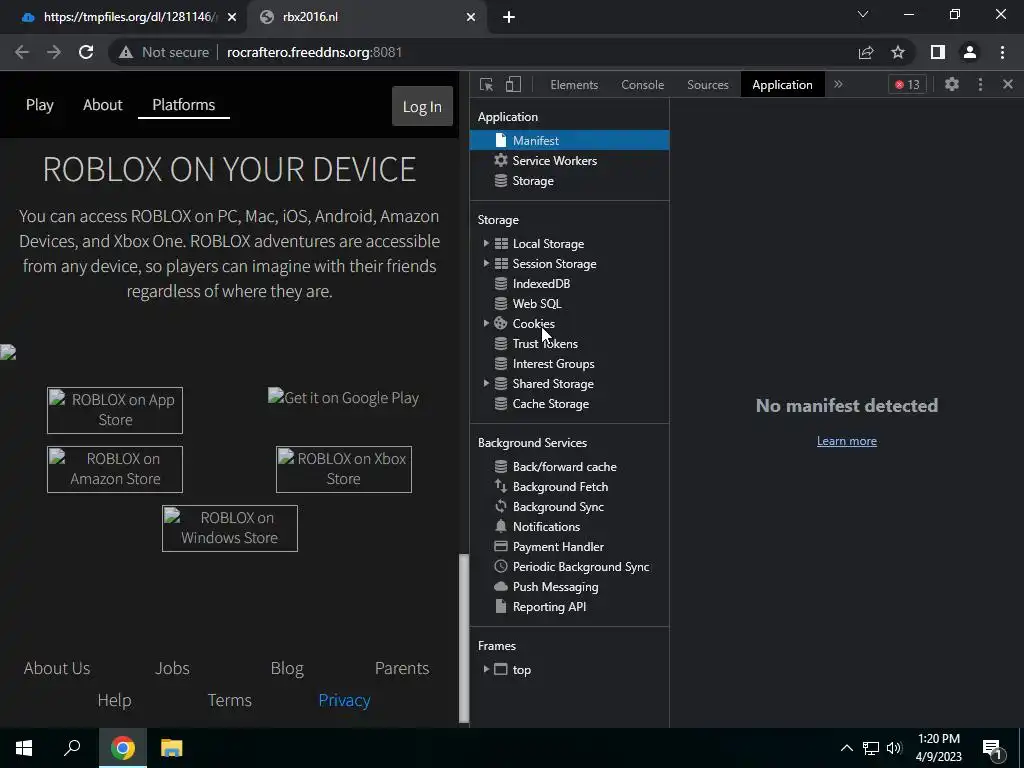Viewport: 1024px width, 768px height.
Task: Open the Terms footer link
Action: tap(229, 700)
